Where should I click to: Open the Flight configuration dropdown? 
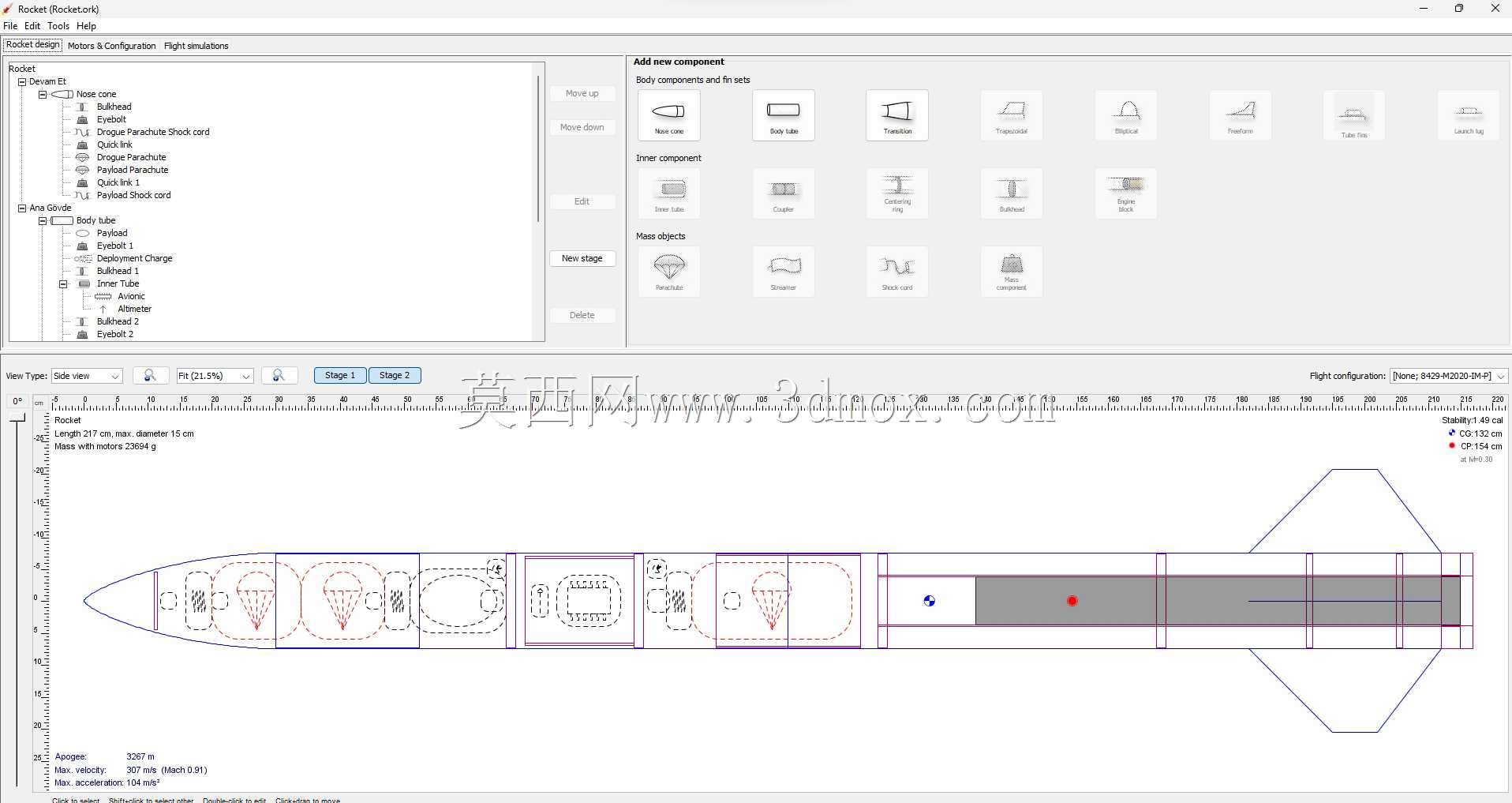tap(1449, 376)
